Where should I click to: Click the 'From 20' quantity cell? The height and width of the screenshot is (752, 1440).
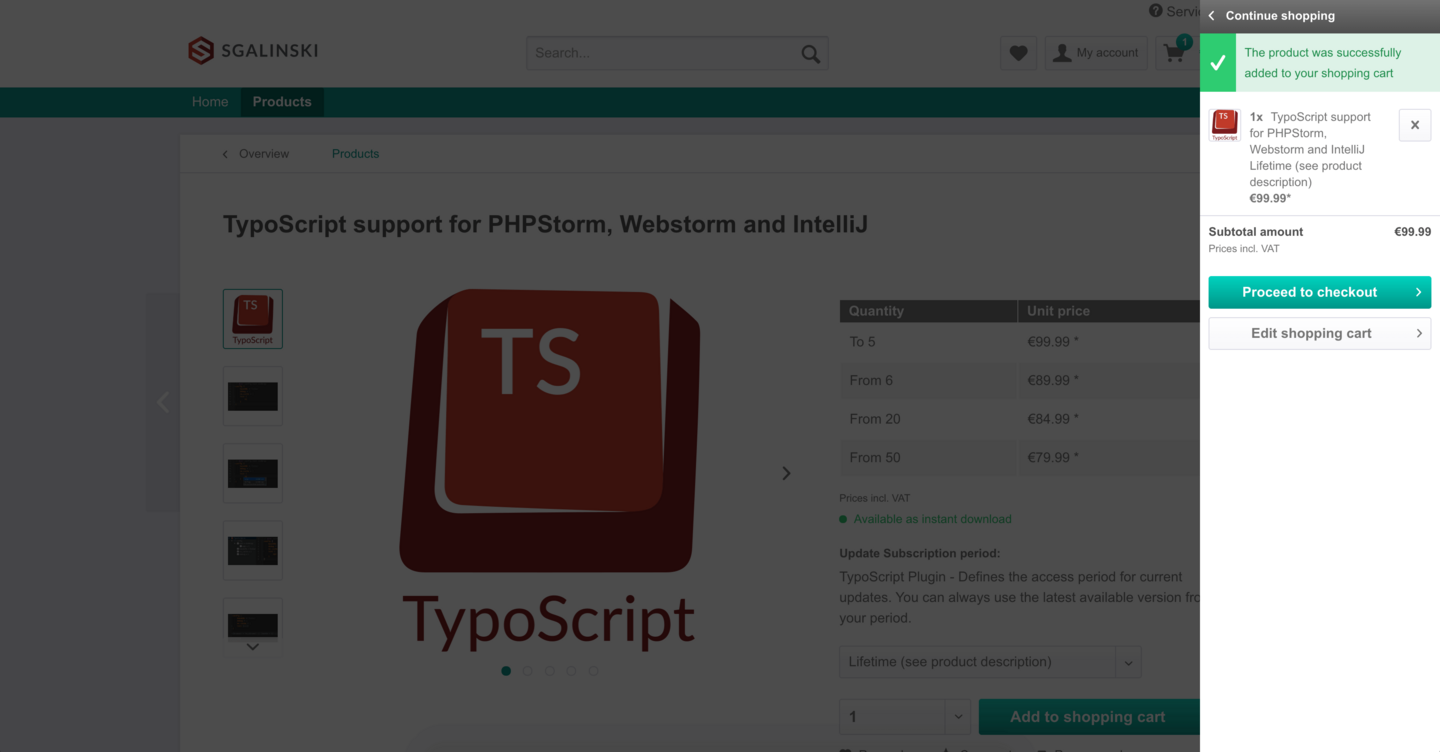[928, 419]
